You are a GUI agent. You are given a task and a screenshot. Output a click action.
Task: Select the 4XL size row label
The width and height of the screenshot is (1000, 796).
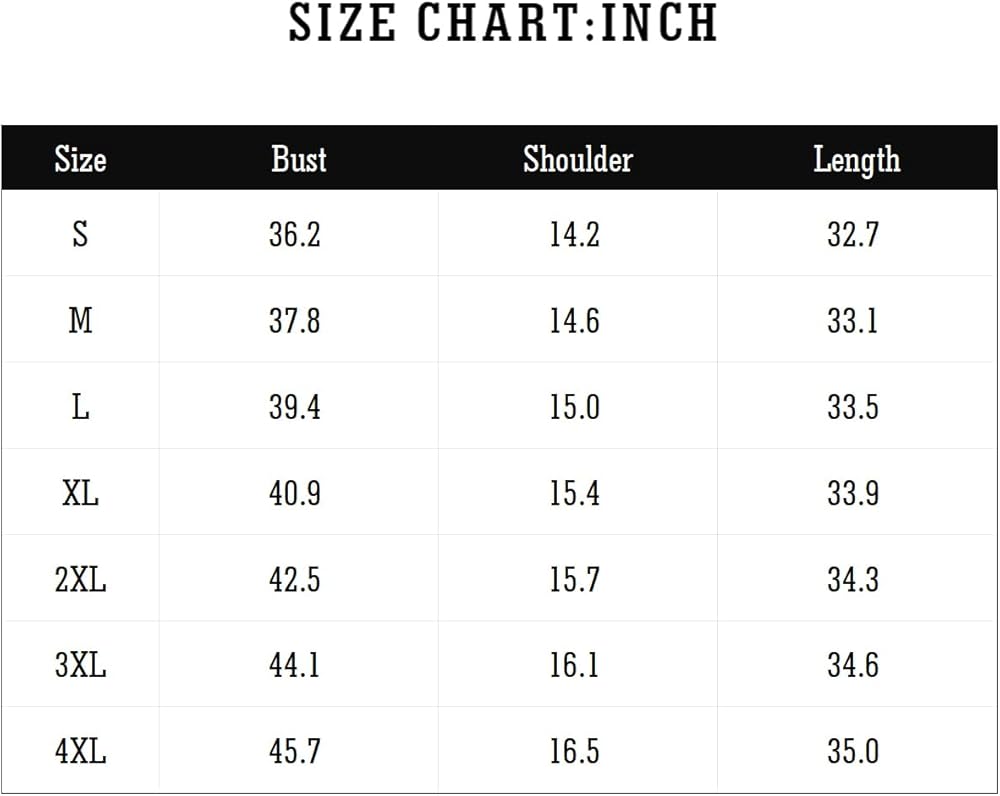(80, 751)
